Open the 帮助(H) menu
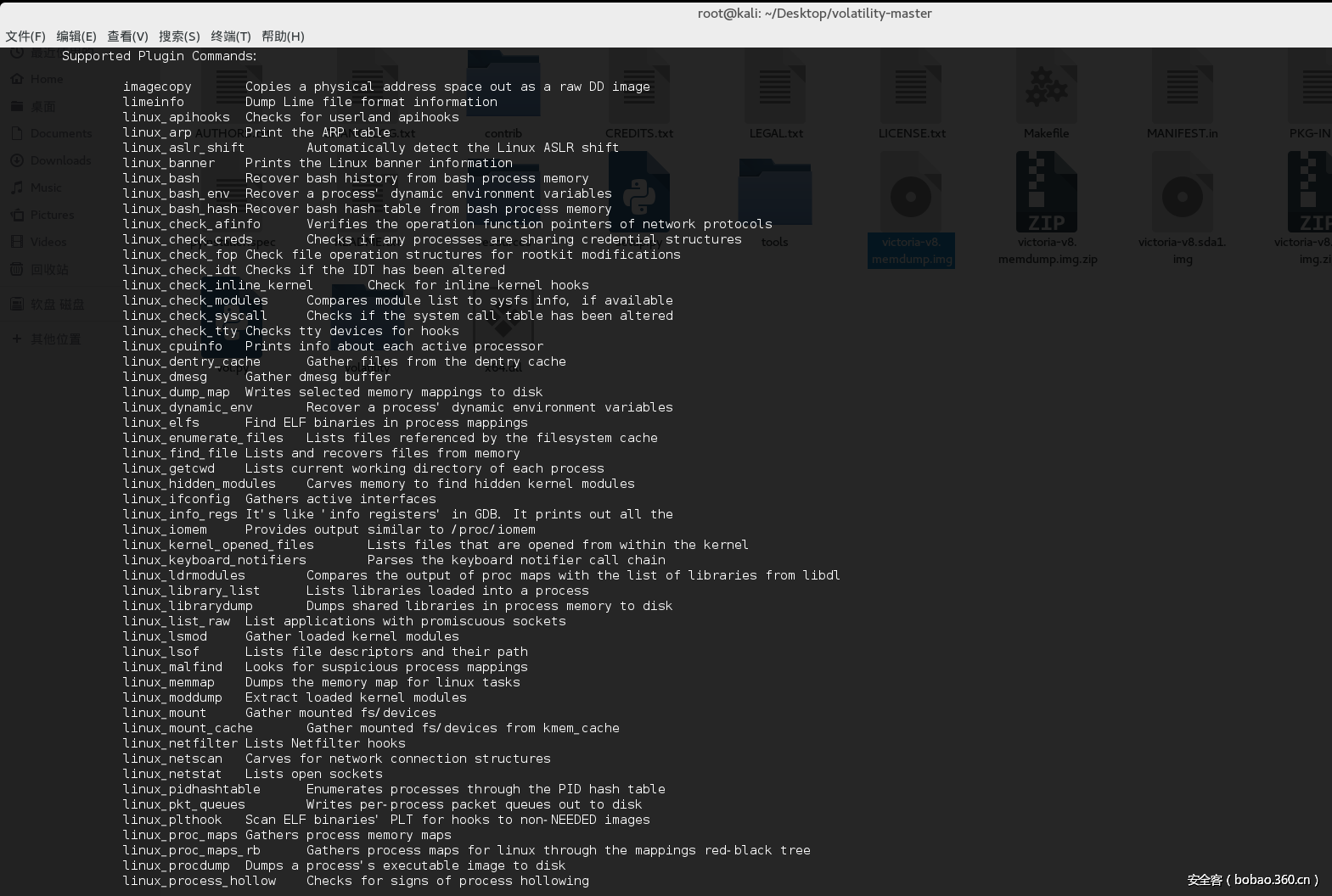The image size is (1332, 896). 283,36
